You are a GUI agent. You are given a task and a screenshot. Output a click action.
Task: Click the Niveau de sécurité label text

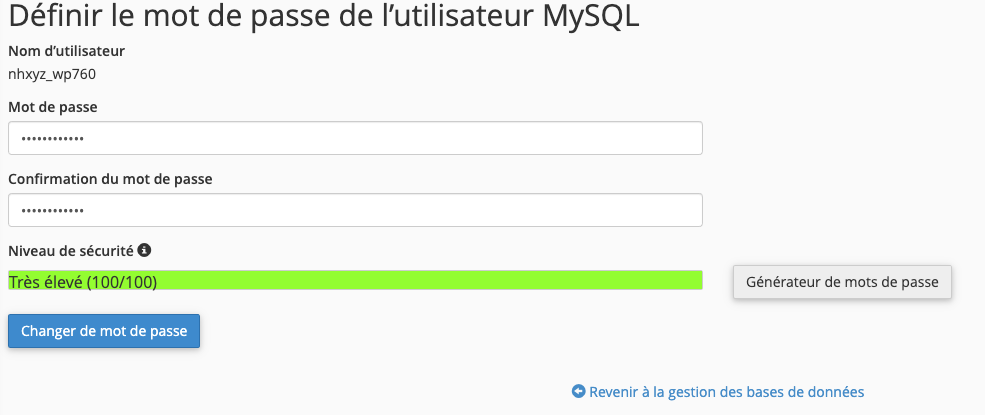coord(71,251)
